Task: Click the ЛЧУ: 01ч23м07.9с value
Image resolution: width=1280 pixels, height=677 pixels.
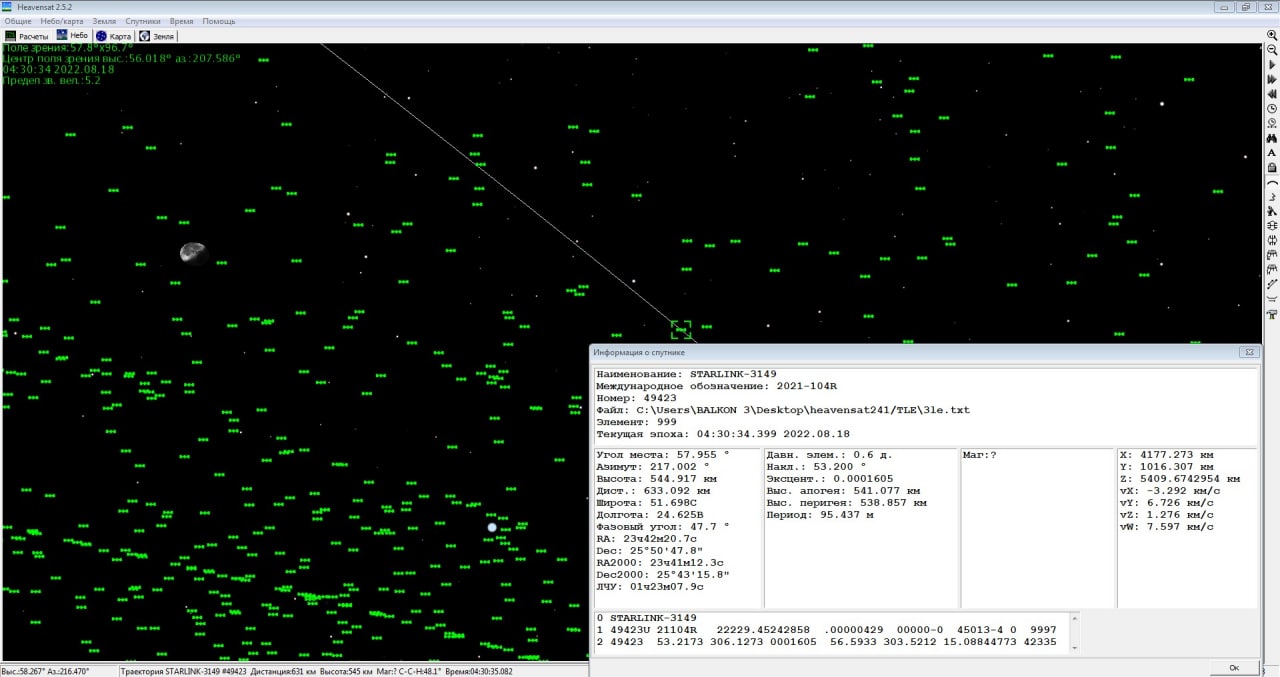Action: pyautogui.click(x=649, y=586)
